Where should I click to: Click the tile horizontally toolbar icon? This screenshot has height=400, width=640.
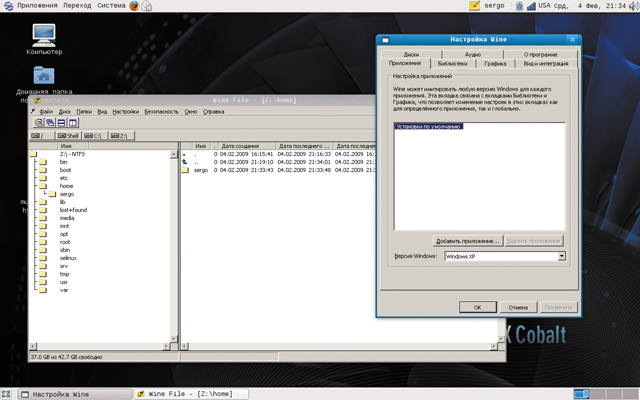(61, 122)
